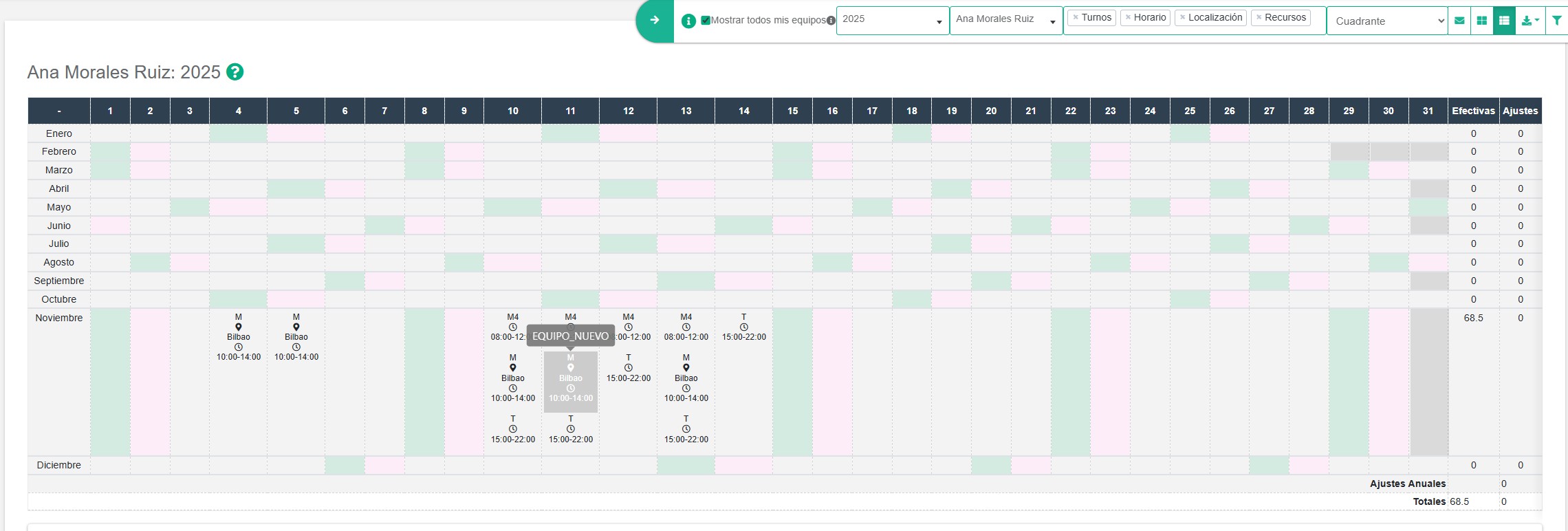
Task: Click the green arrow collapse button
Action: [655, 21]
